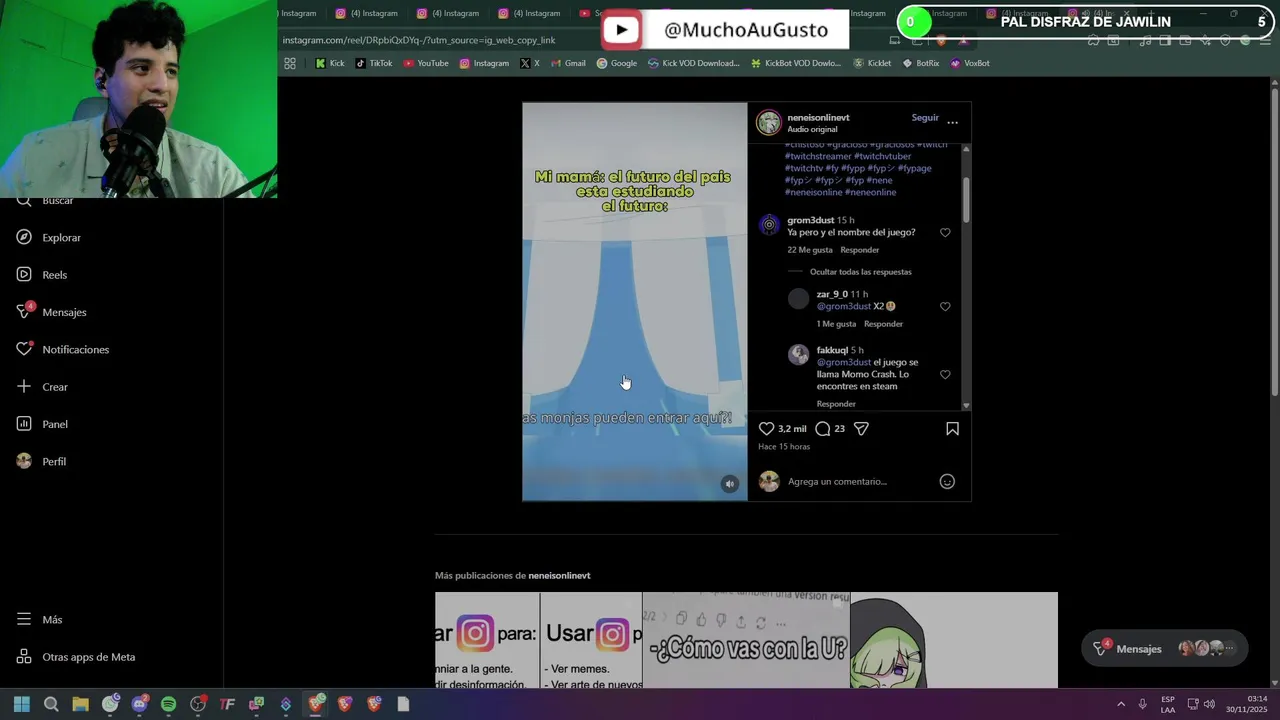Screen dimensions: 1280x720
Task: Open the '¿Cómo vas con la U?' thumbnail
Action: click(746, 640)
